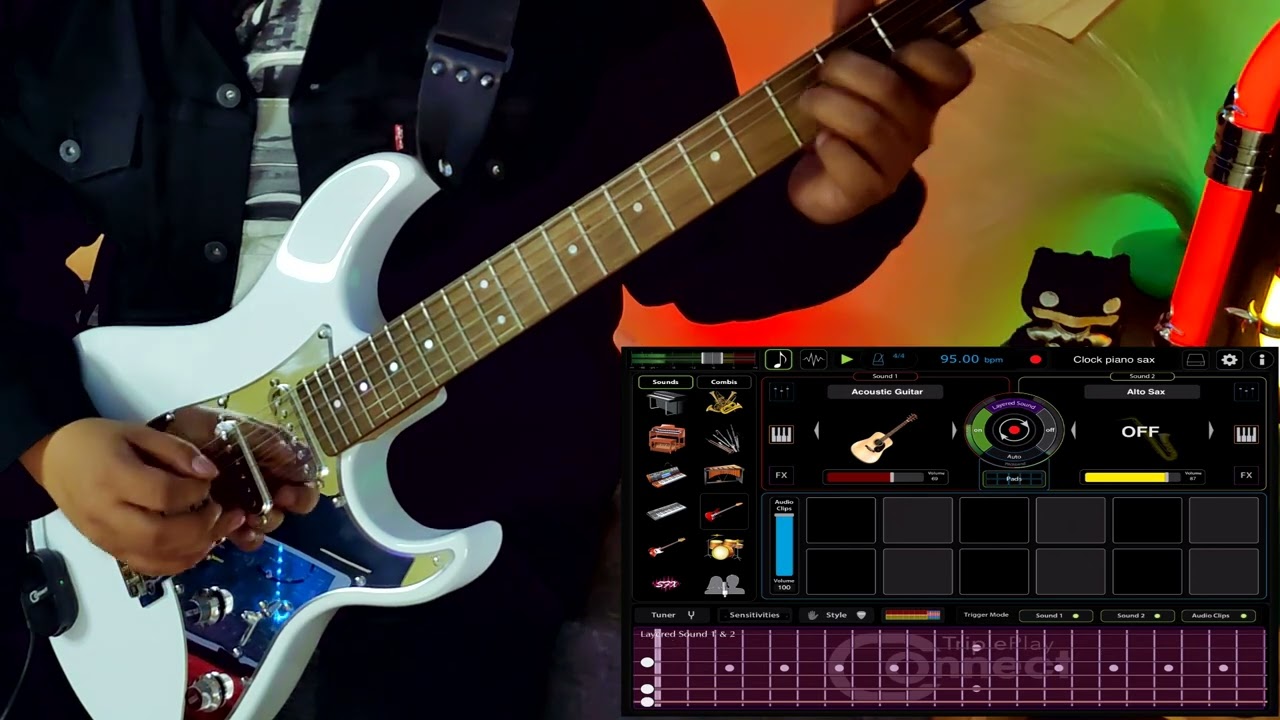This screenshot has height=720, width=1280.
Task: Select the drum kit sound category
Action: point(724,548)
